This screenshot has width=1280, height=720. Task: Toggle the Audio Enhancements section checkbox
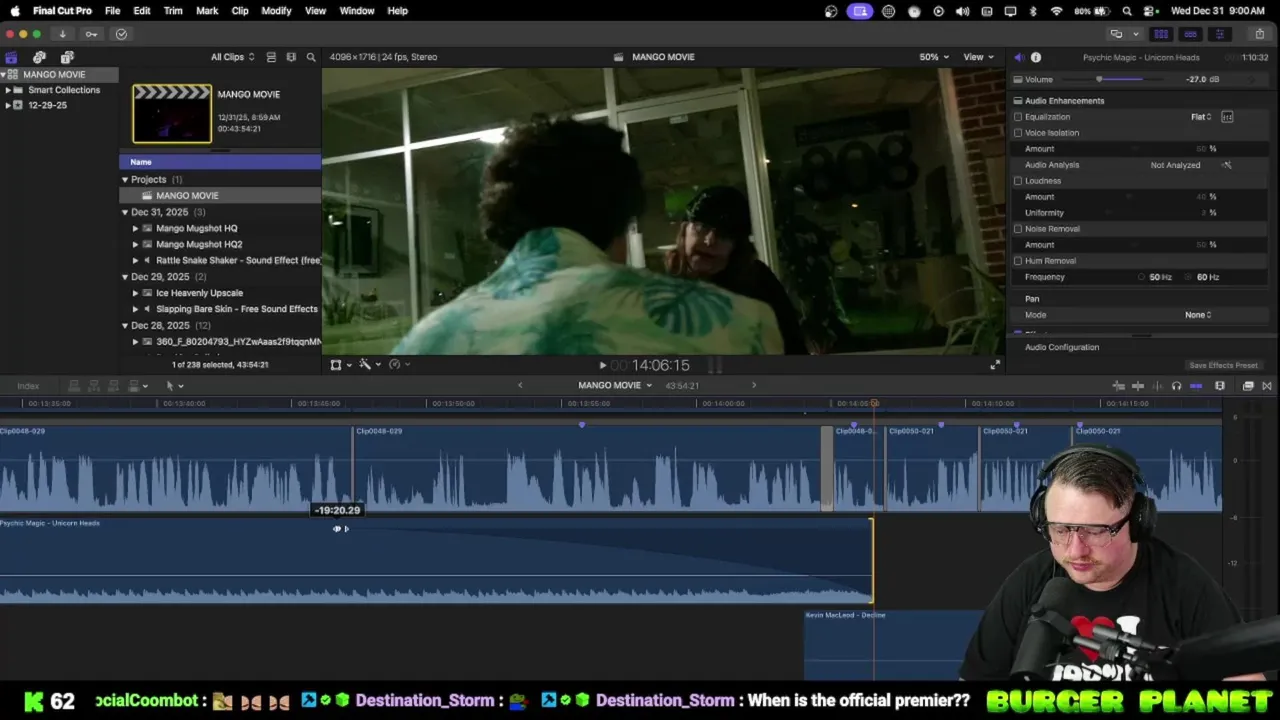click(x=1018, y=101)
